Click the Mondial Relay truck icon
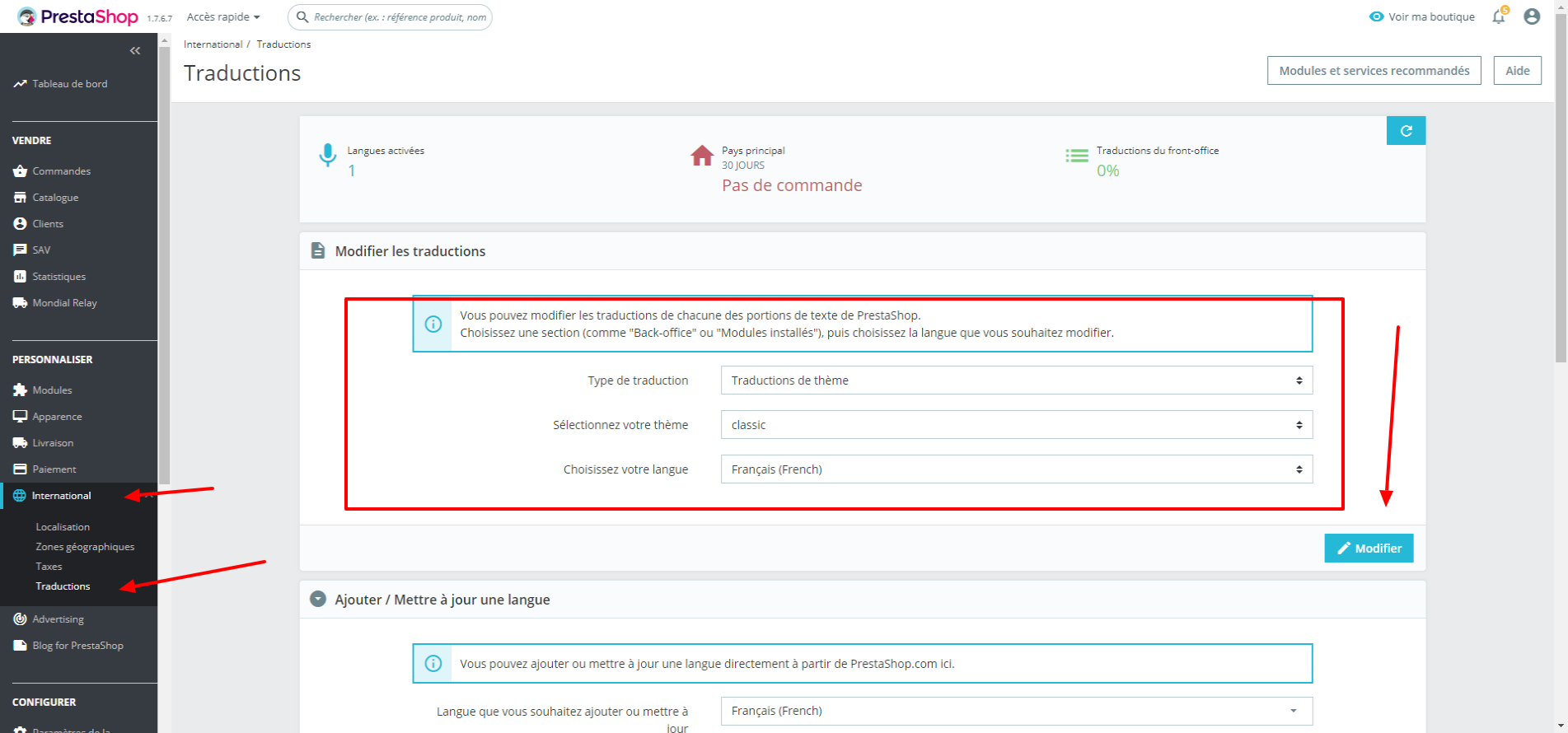Image resolution: width=1568 pixels, height=733 pixels. click(x=21, y=303)
